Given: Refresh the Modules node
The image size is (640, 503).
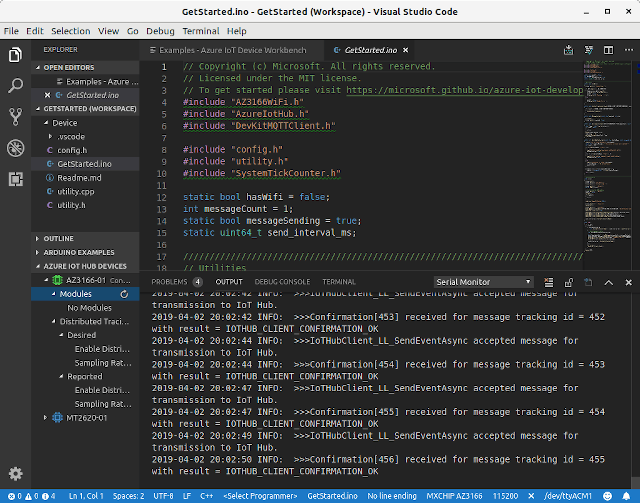Looking at the screenshot, I should pos(124,294).
